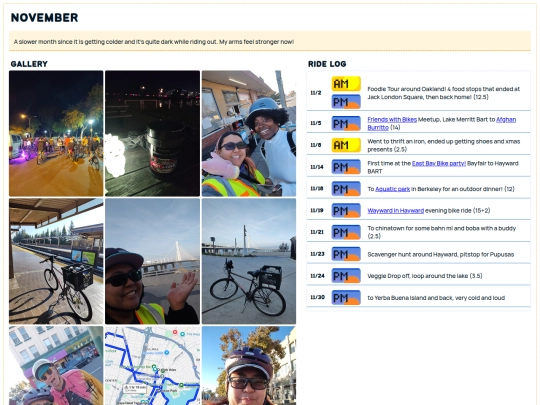
Task: Visit the Wayward in Hayward link
Action: [x=395, y=210]
